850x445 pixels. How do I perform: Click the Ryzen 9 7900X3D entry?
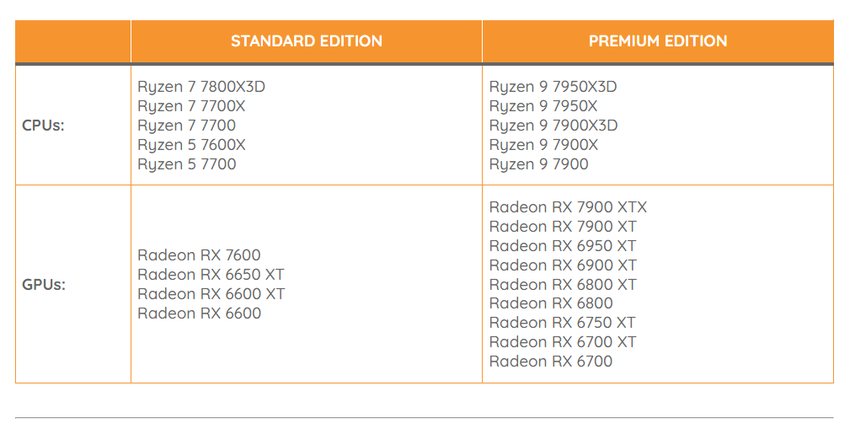(x=553, y=125)
